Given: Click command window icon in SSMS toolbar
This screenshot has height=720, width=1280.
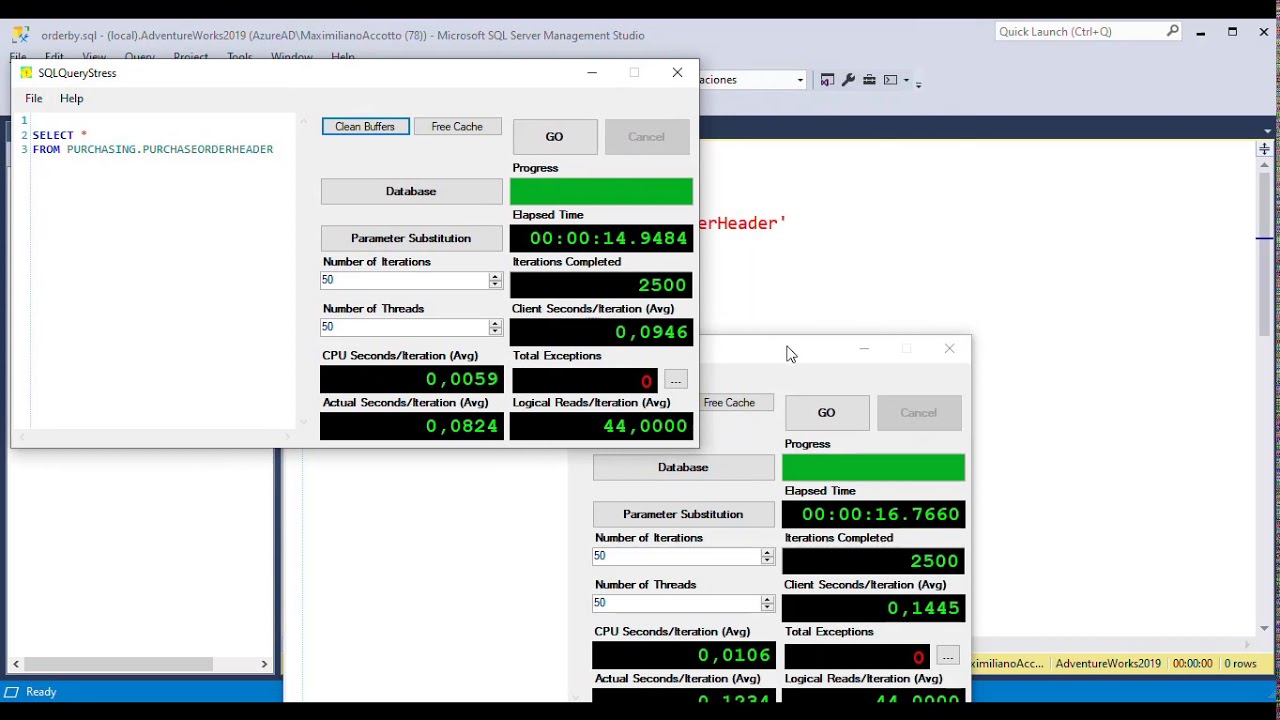Looking at the screenshot, I should click(x=890, y=80).
